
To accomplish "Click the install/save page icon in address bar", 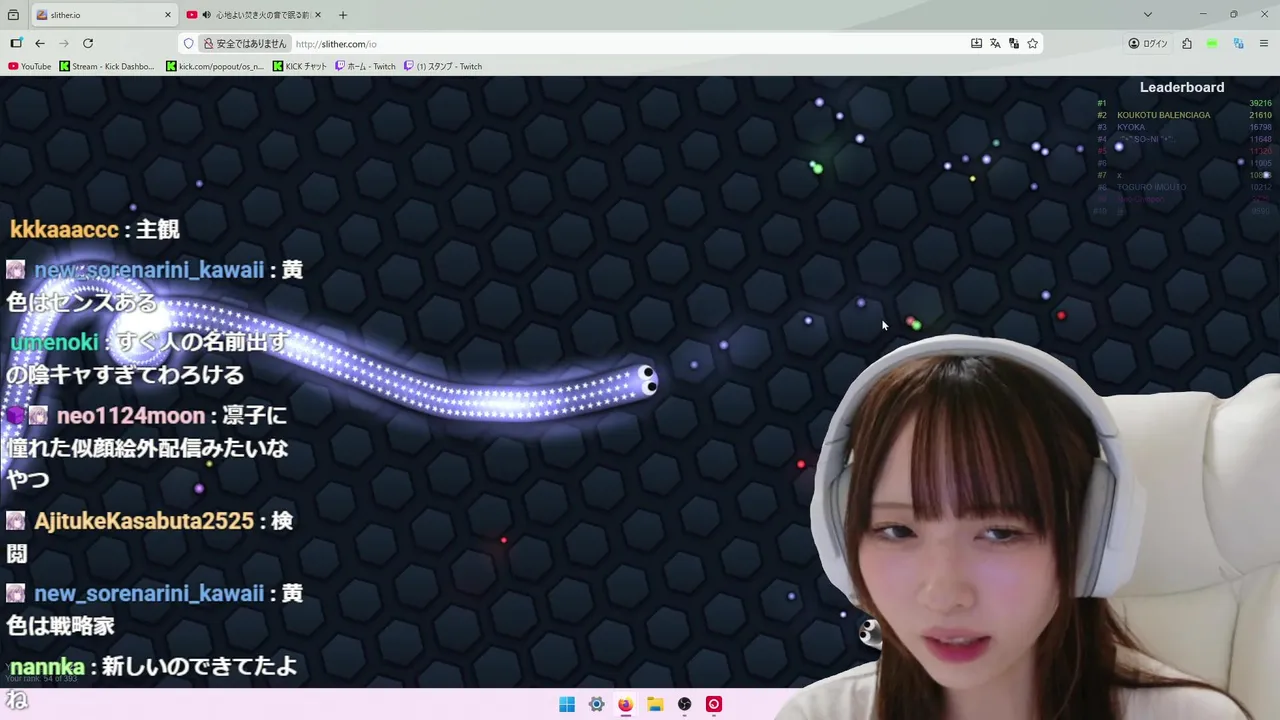I will (x=976, y=44).
